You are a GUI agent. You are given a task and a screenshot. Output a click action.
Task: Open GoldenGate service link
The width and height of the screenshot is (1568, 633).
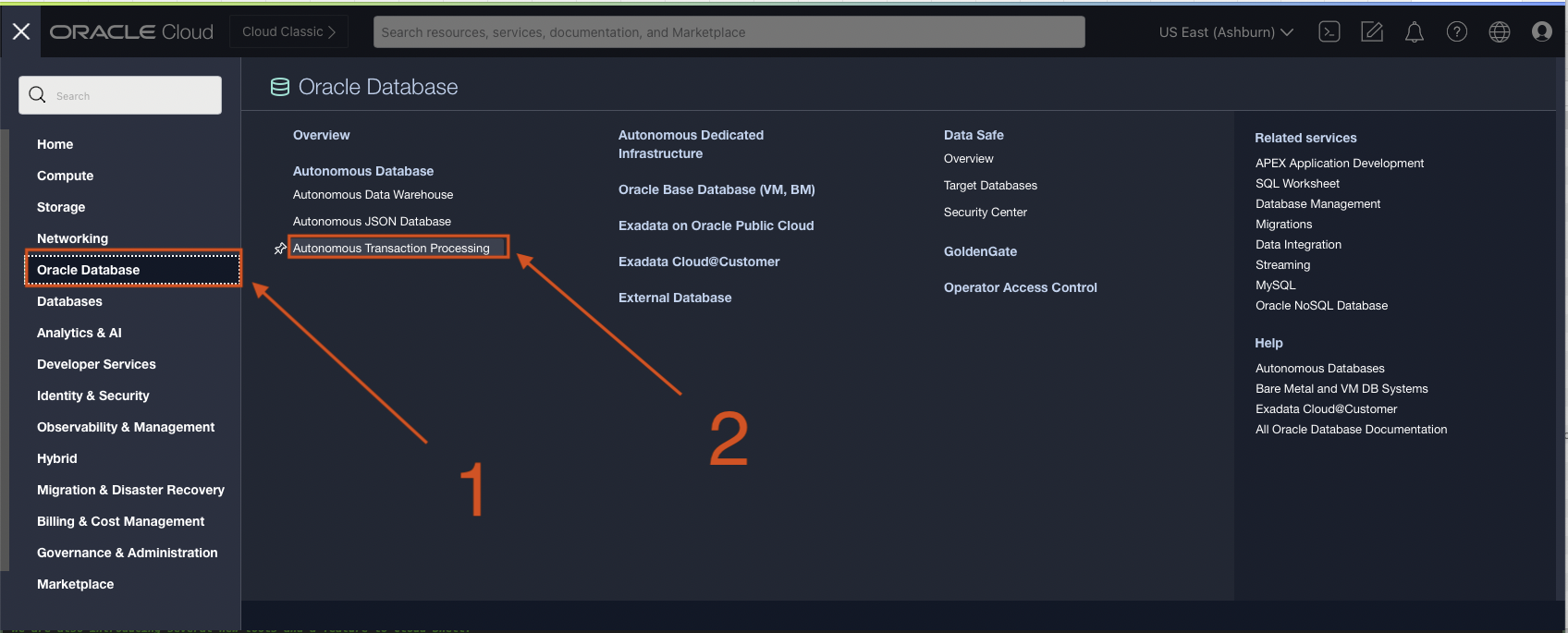coord(980,251)
